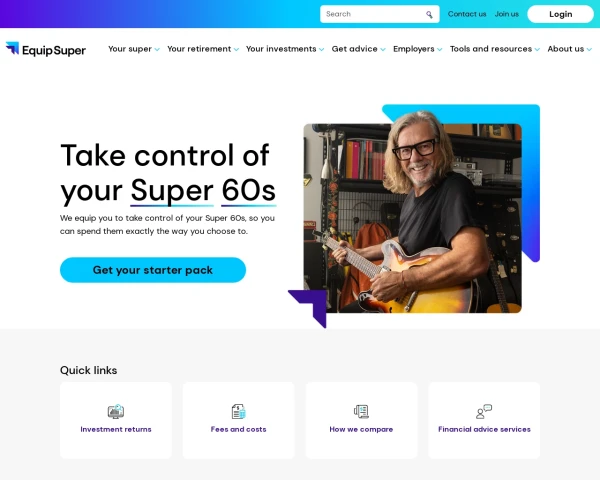Follow the Contact us link
The image size is (600, 480).
point(467,14)
